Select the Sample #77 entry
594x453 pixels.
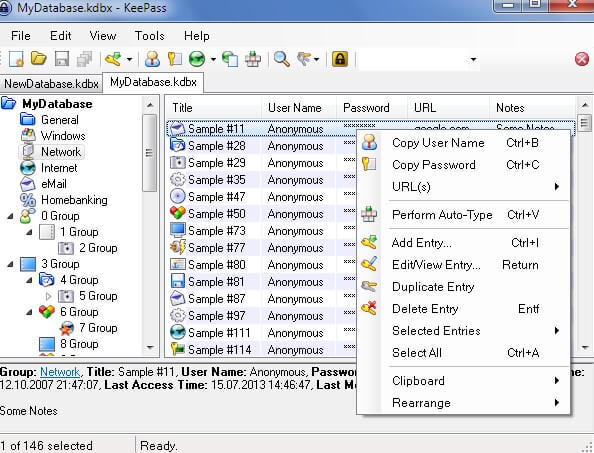click(217, 248)
